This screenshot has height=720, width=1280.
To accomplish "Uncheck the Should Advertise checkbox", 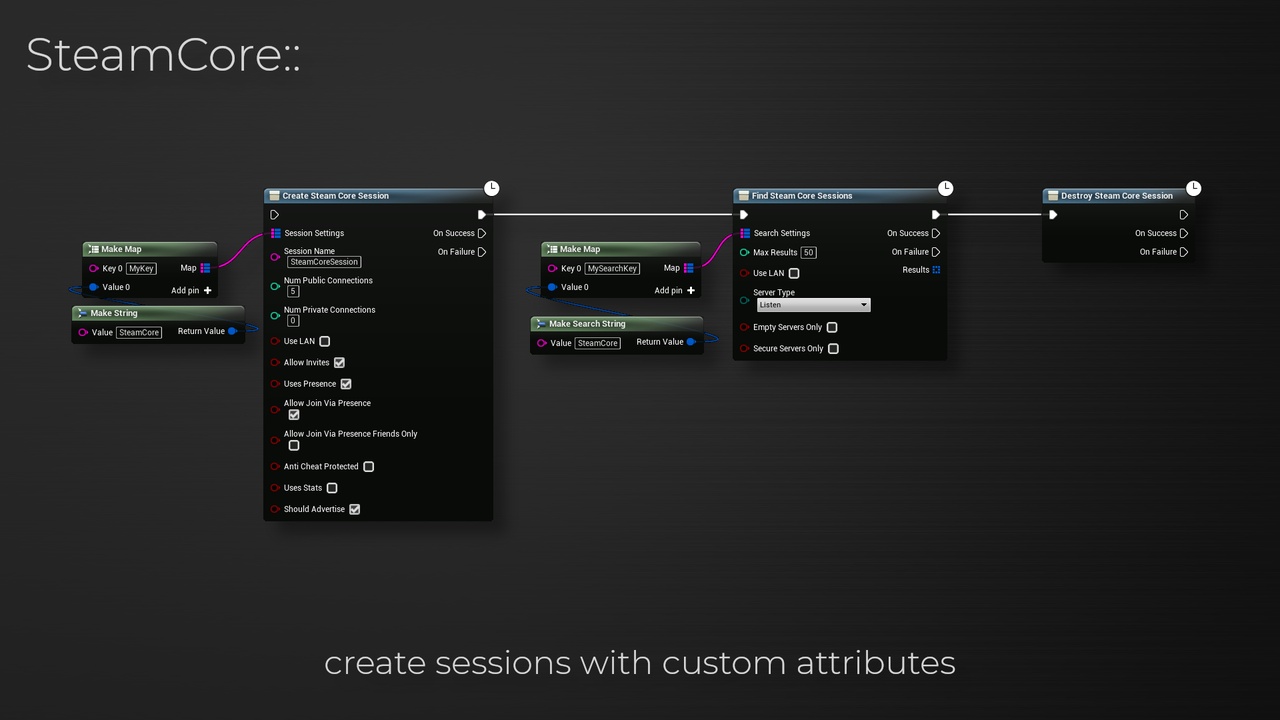I will 354,510.
